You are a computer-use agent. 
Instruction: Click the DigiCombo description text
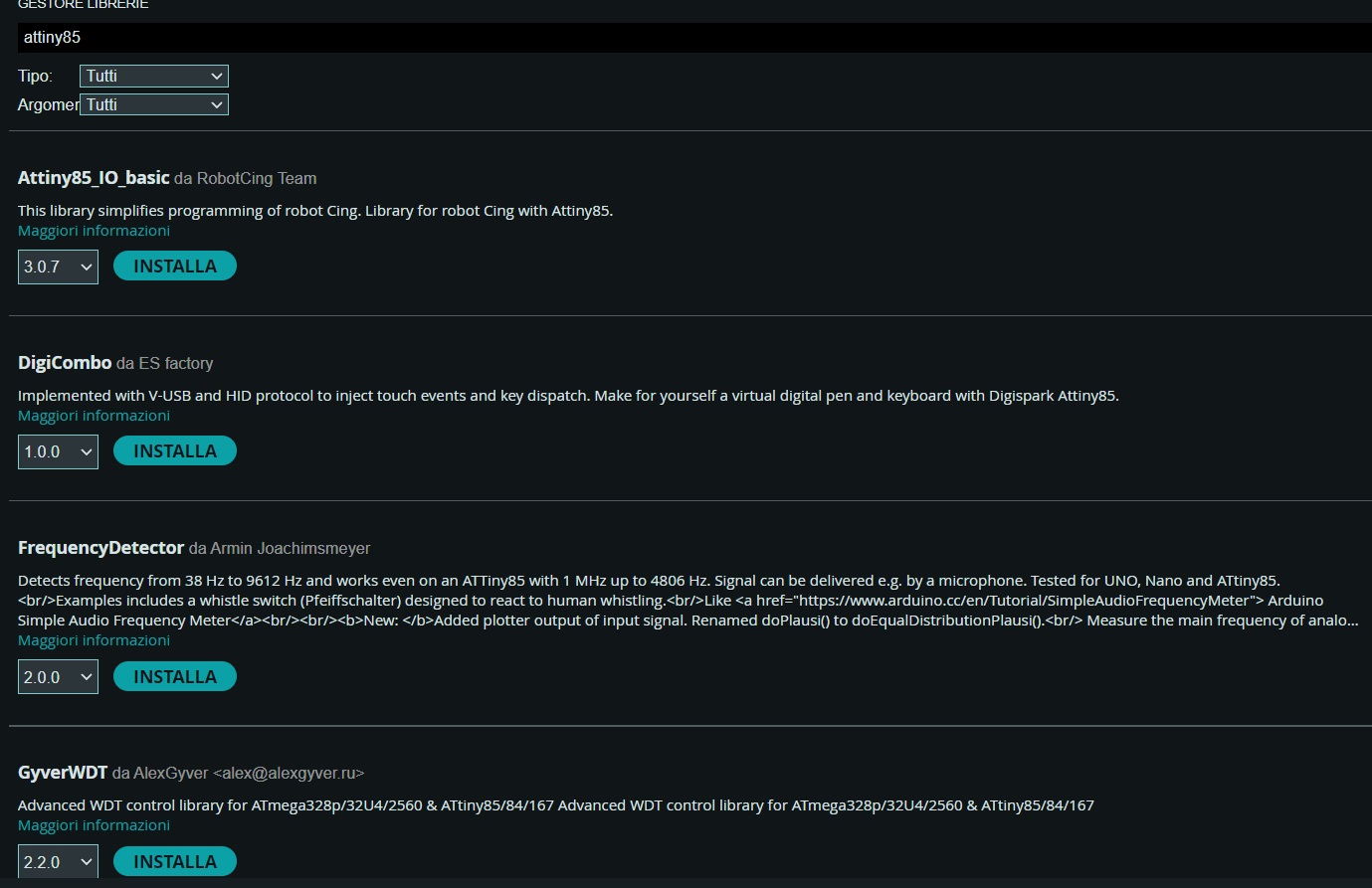click(567, 396)
